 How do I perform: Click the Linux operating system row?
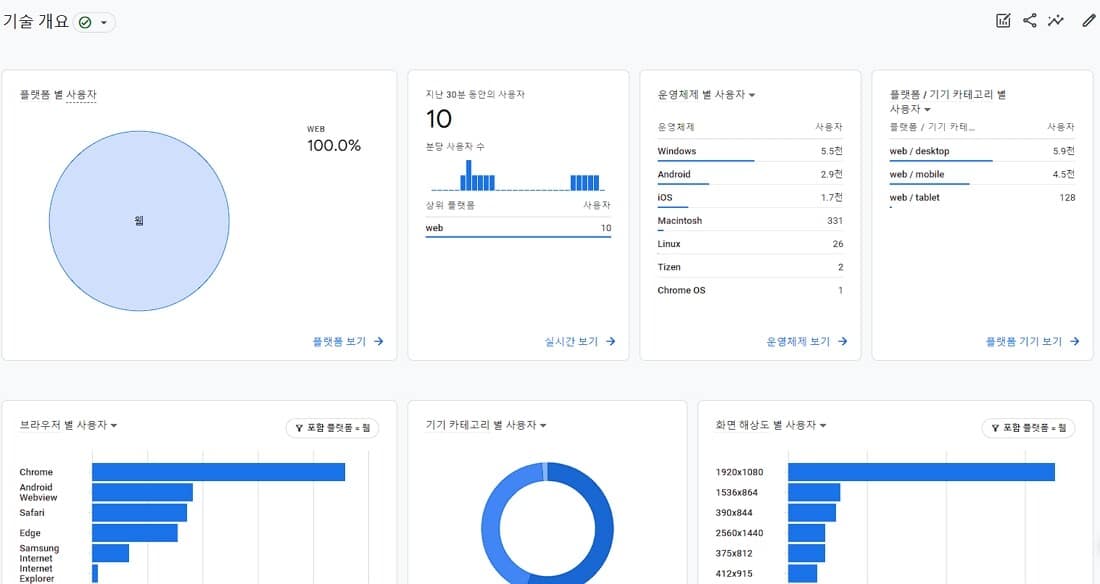(750, 244)
